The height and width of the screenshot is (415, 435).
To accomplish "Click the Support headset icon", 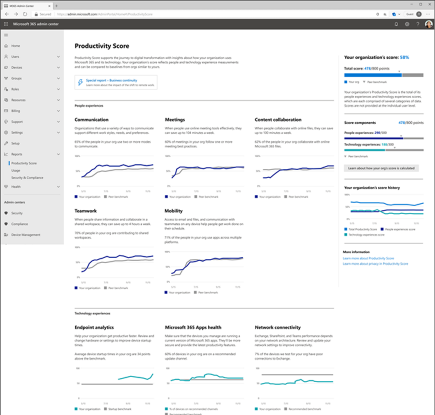I will click(x=6, y=122).
